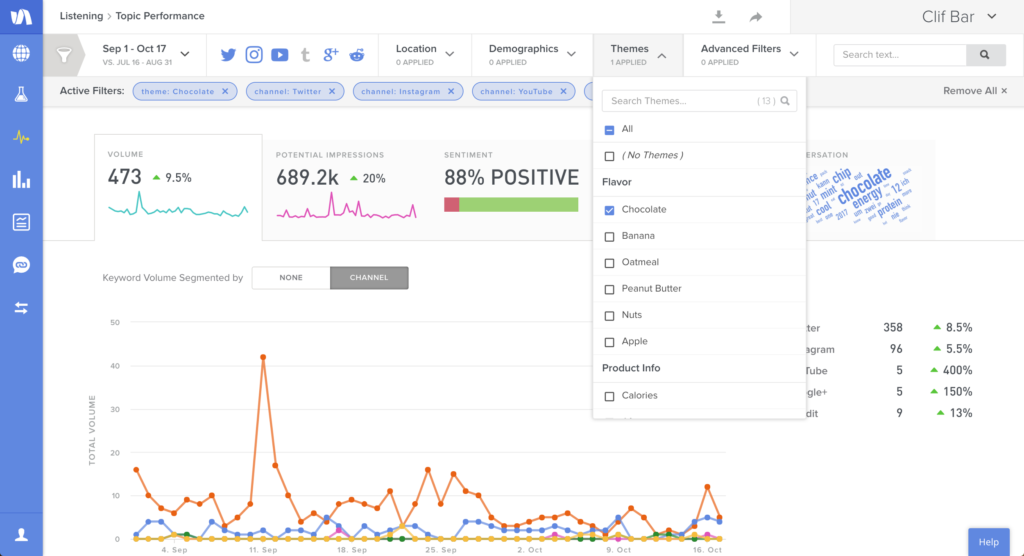
Task: Open the pulse listening icon in the sidebar
Action: [21, 137]
